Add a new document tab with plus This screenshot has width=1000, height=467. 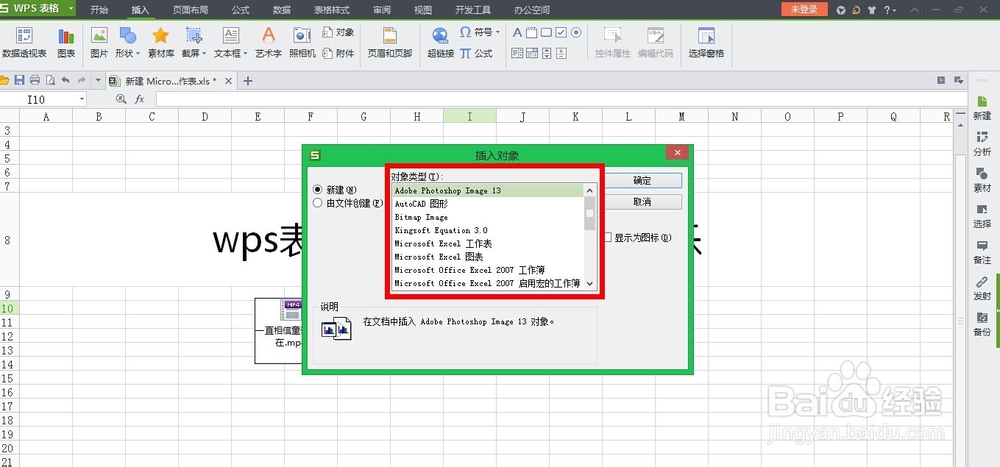pyautogui.click(x=248, y=81)
